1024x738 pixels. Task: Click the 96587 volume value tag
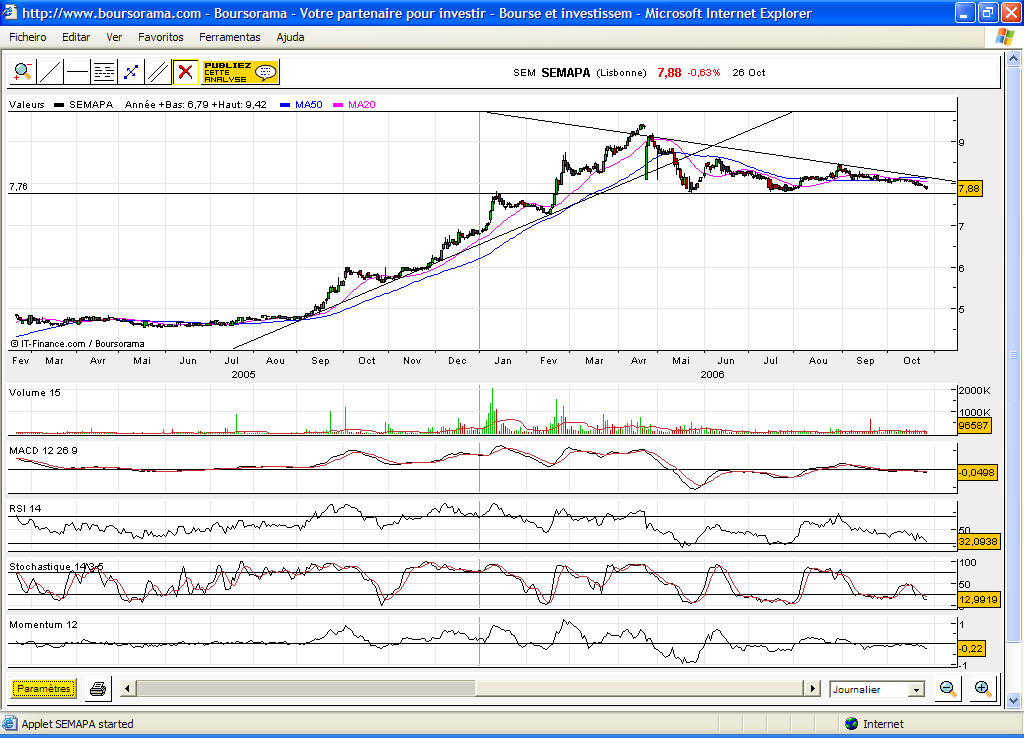[974, 426]
